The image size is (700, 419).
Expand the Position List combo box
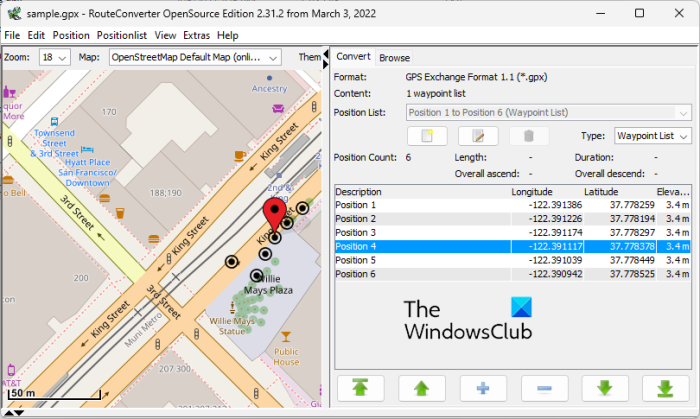(547, 112)
